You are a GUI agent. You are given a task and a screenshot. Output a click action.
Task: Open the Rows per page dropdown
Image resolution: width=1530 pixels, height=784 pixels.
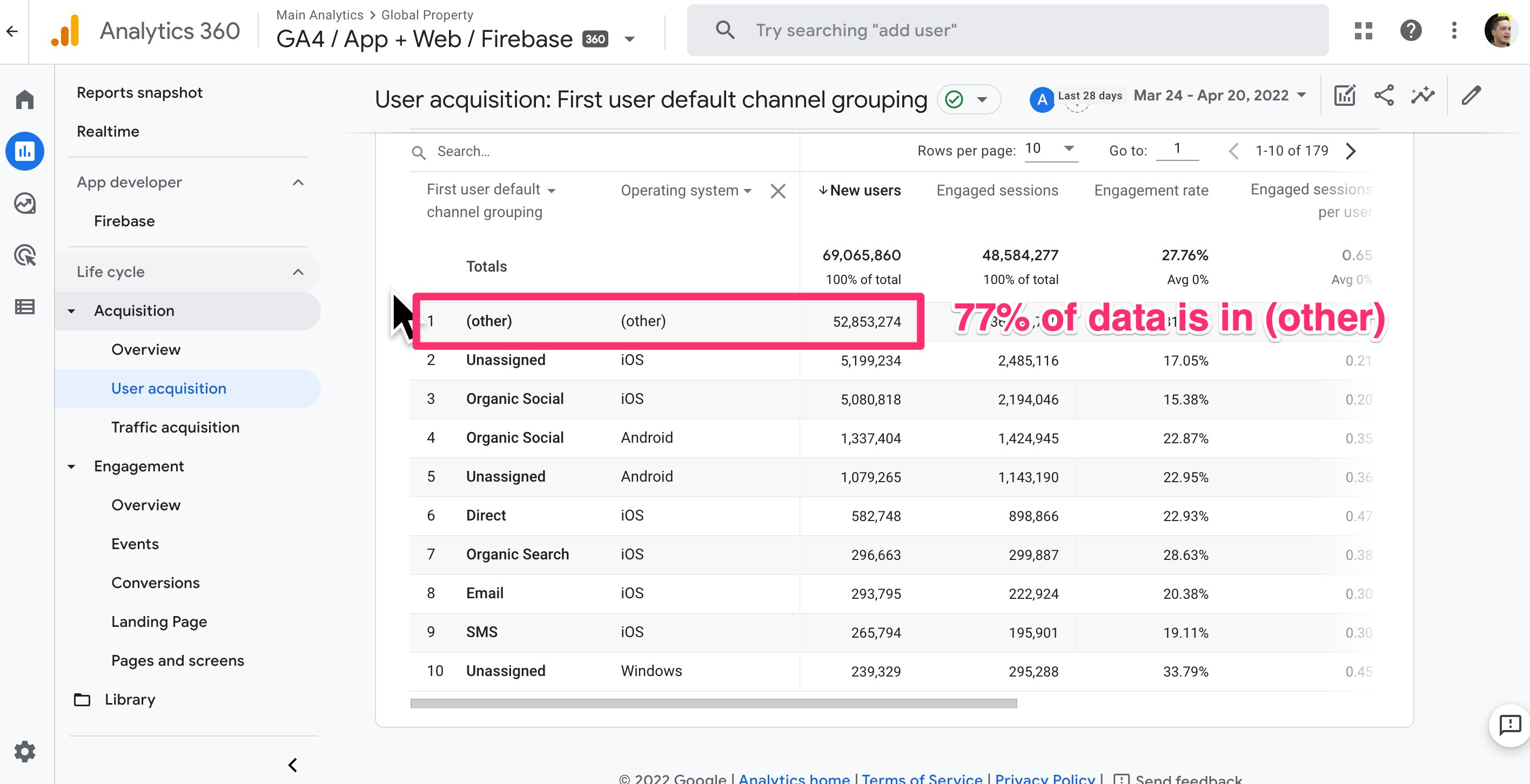(x=1050, y=148)
